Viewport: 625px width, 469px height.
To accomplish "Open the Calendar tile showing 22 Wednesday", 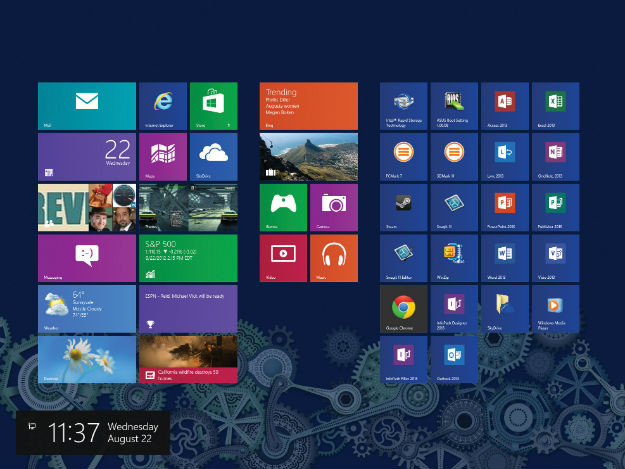I will click(x=86, y=157).
